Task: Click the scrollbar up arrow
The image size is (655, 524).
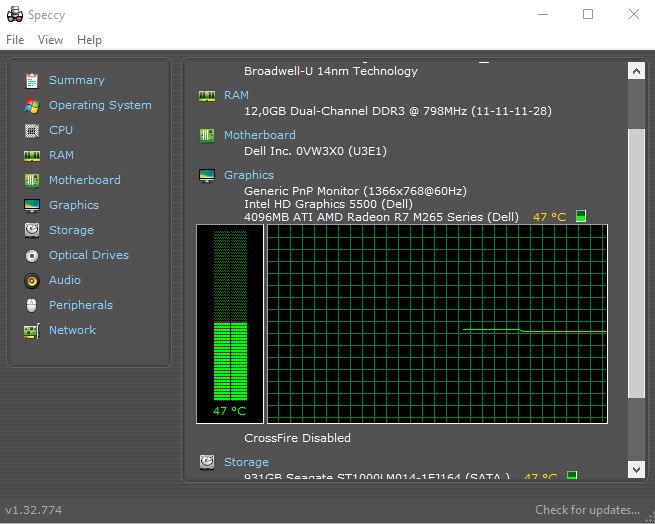Action: tap(636, 71)
